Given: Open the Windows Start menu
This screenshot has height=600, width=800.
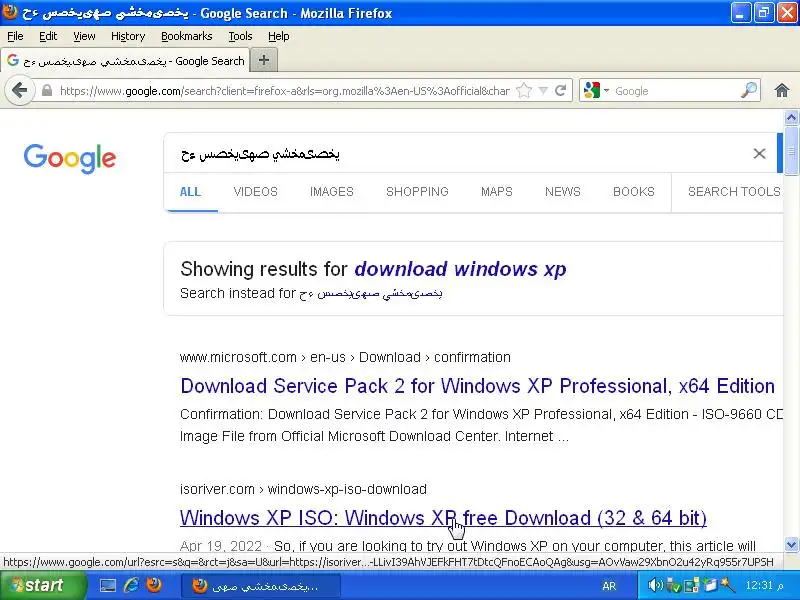Looking at the screenshot, I should [x=43, y=585].
